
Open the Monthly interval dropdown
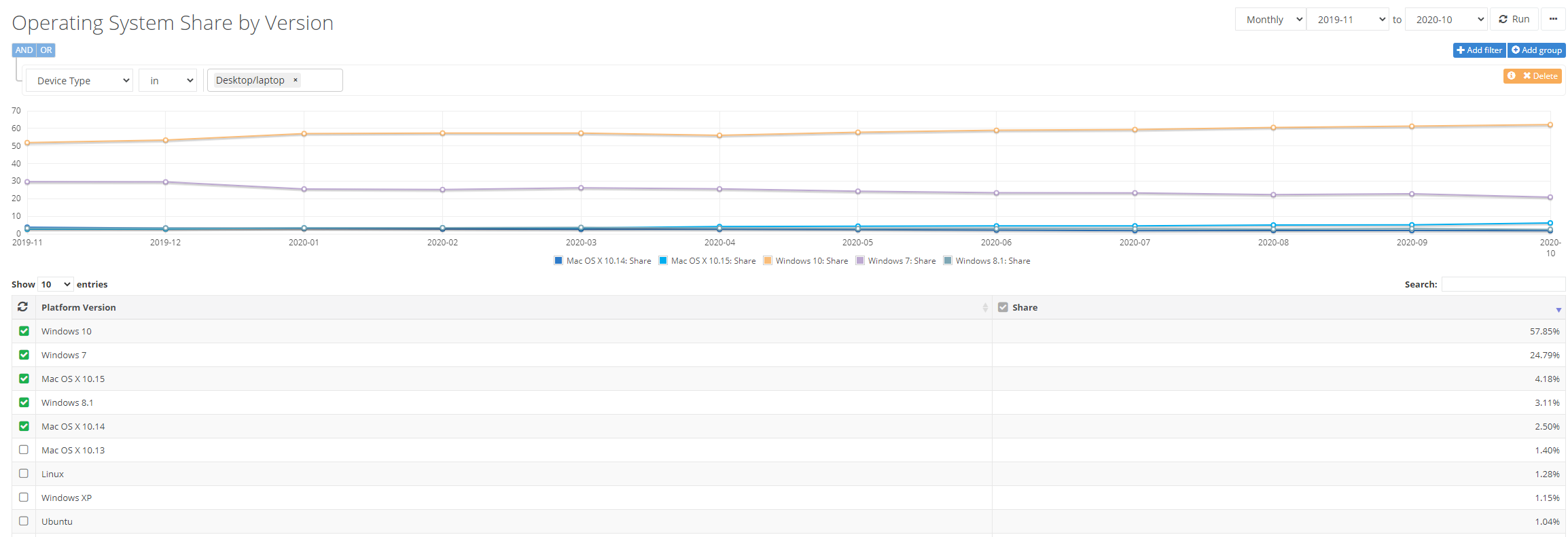tap(1270, 20)
